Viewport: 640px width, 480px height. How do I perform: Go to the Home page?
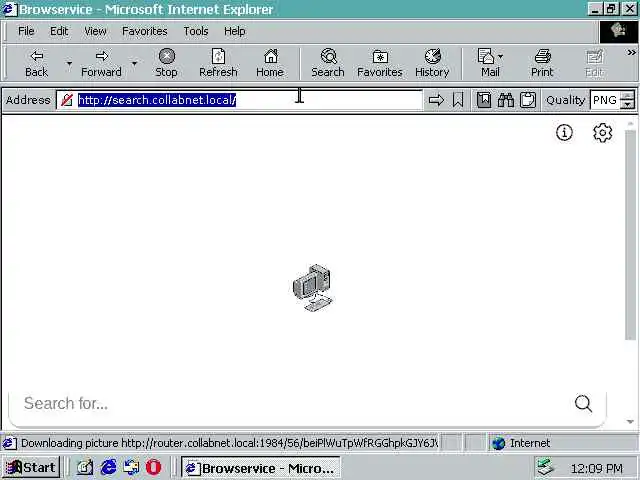(x=270, y=63)
